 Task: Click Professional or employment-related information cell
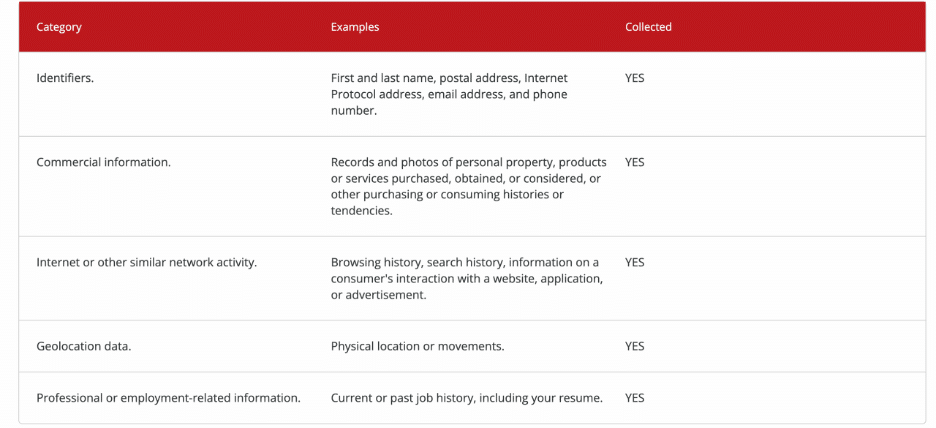click(168, 398)
